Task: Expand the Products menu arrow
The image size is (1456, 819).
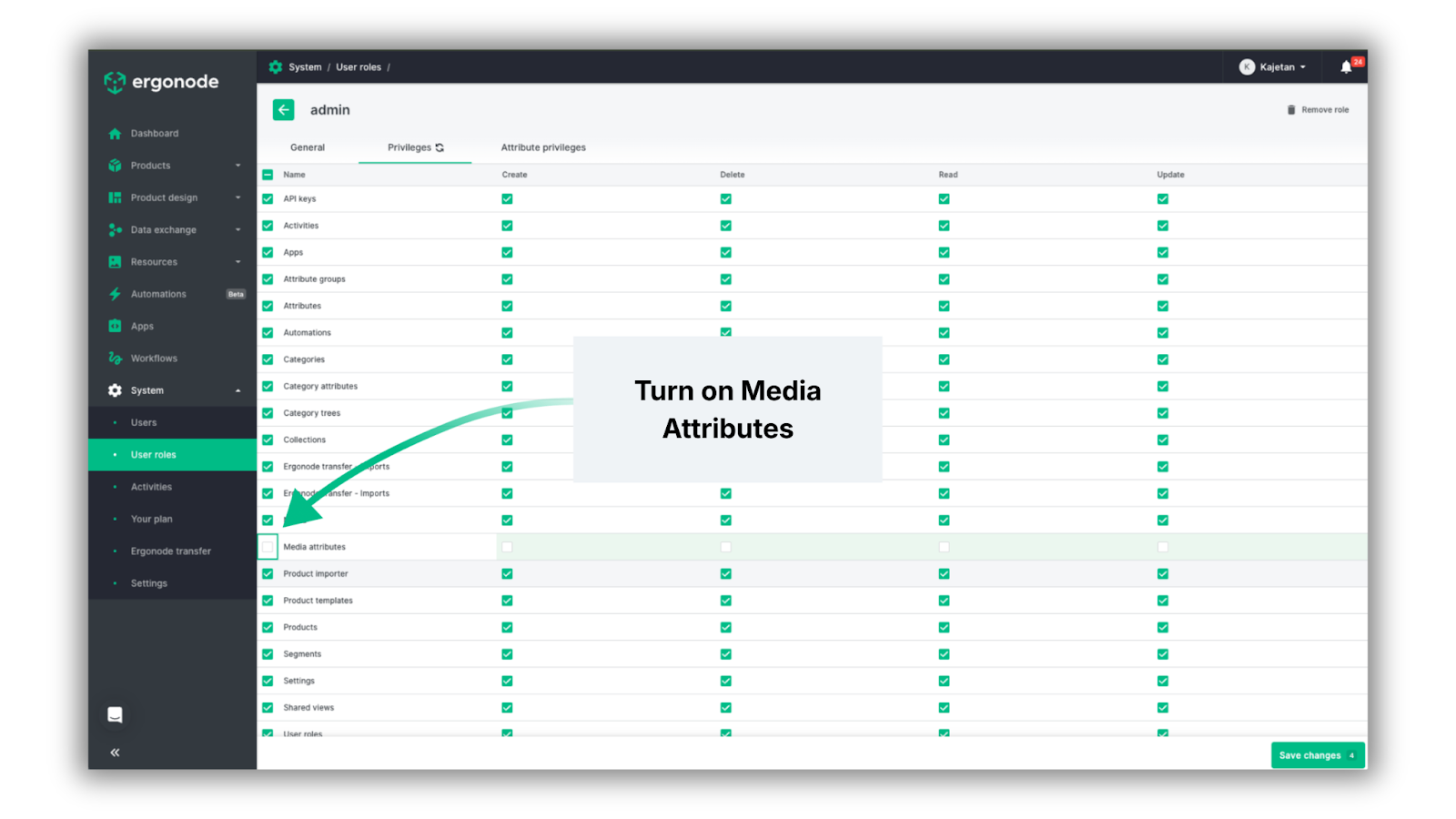Action: [x=238, y=166]
